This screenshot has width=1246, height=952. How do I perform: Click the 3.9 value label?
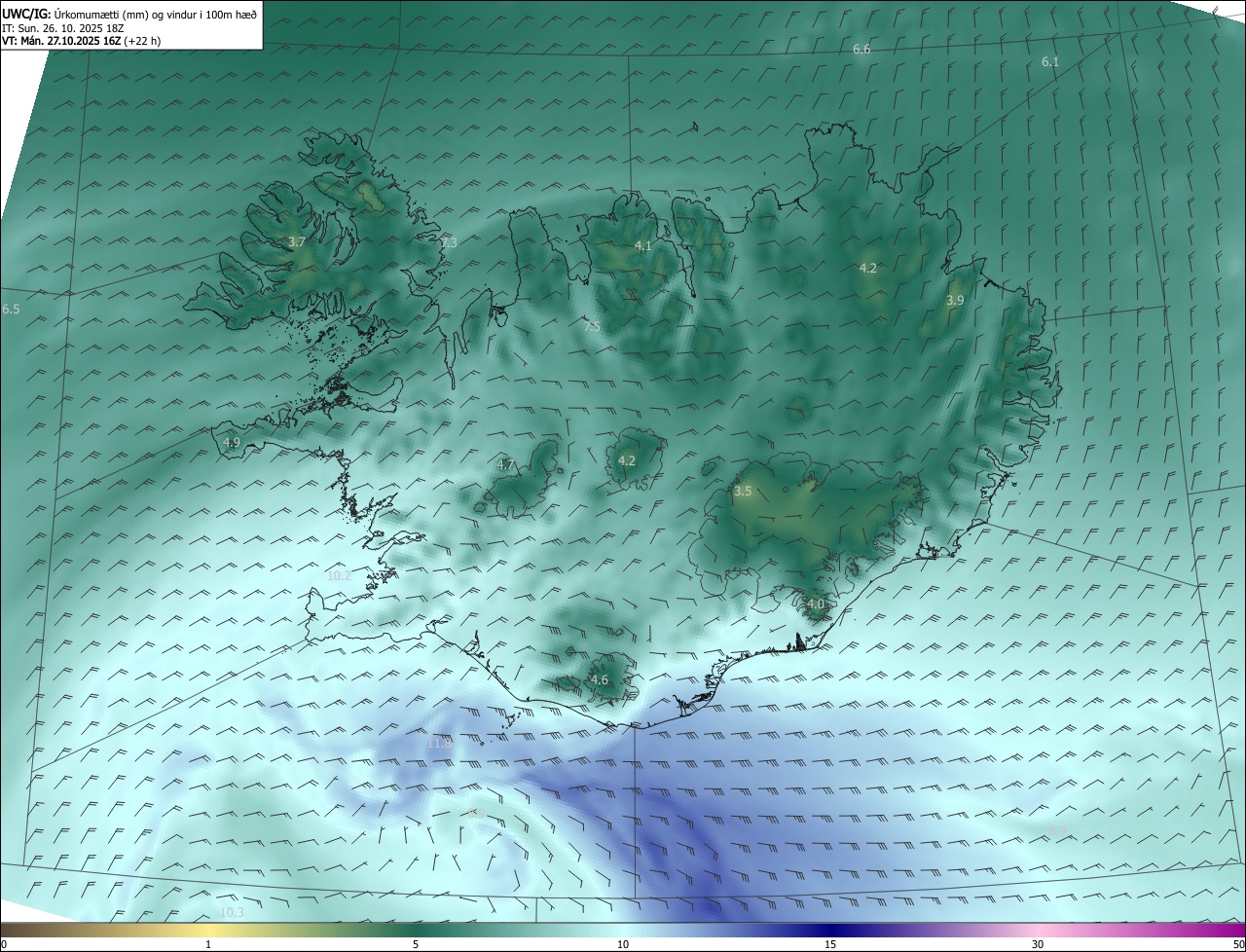pos(955,301)
